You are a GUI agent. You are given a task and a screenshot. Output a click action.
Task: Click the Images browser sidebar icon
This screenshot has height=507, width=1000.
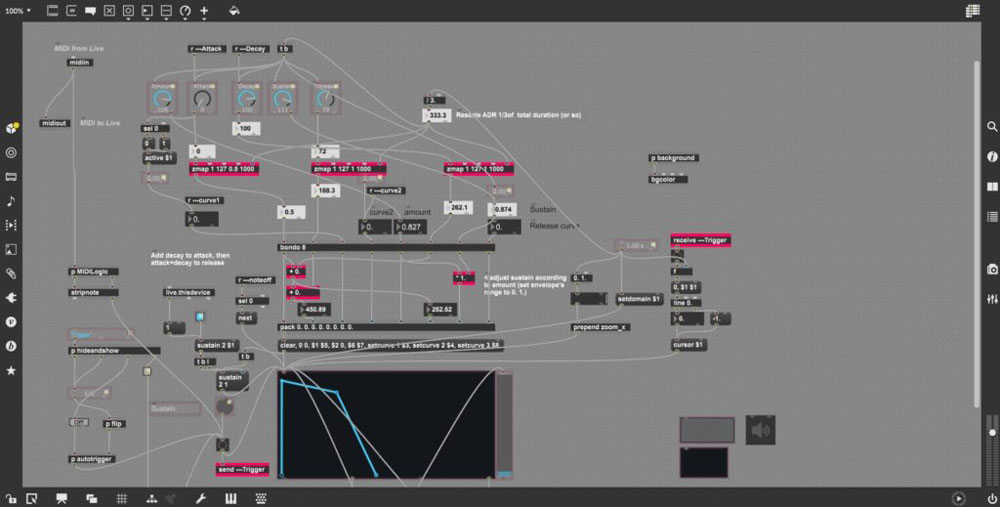pyautogui.click(x=11, y=249)
